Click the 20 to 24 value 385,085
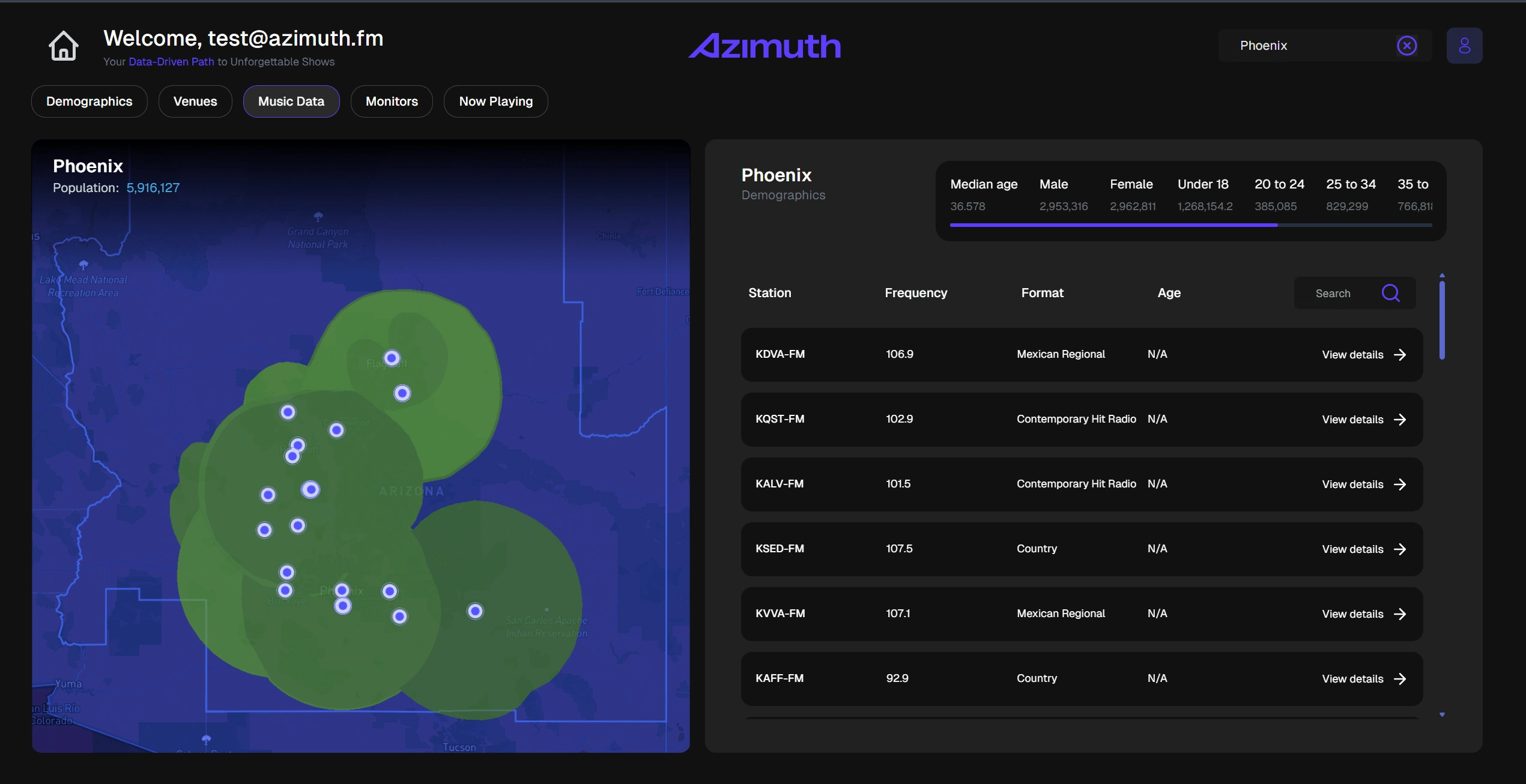This screenshot has height=784, width=1526. (1276, 207)
